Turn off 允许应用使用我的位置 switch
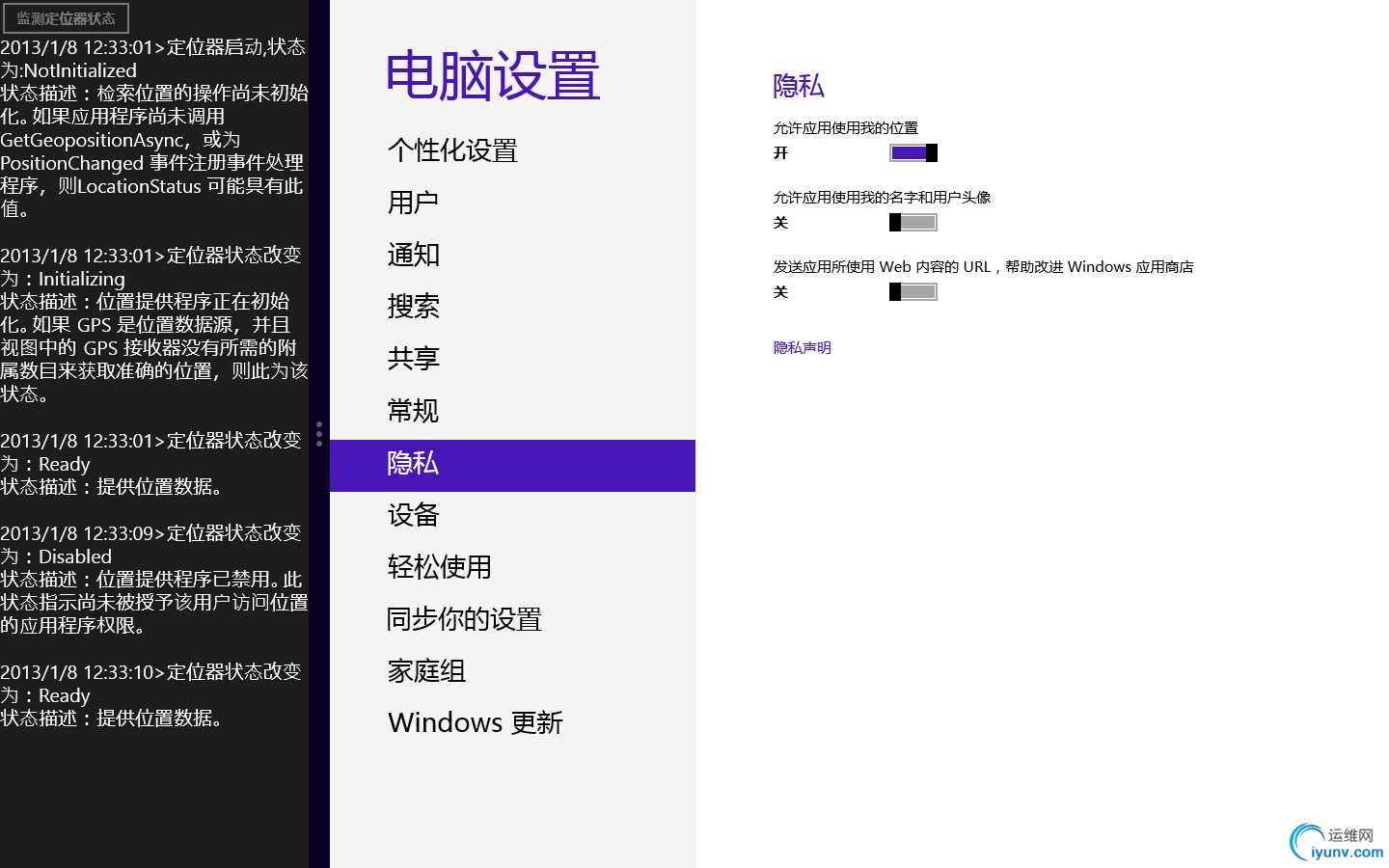 click(x=912, y=151)
